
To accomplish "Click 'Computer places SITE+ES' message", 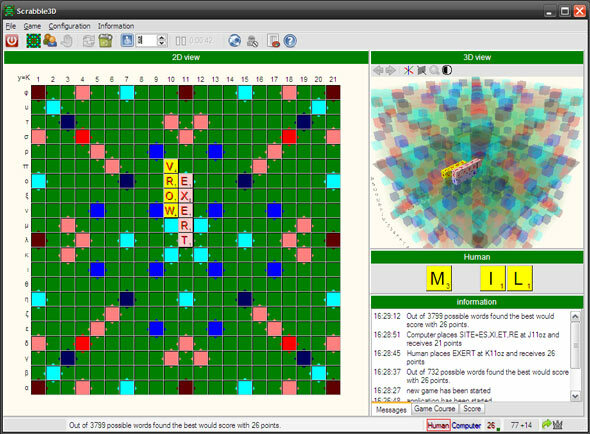I will [x=483, y=339].
